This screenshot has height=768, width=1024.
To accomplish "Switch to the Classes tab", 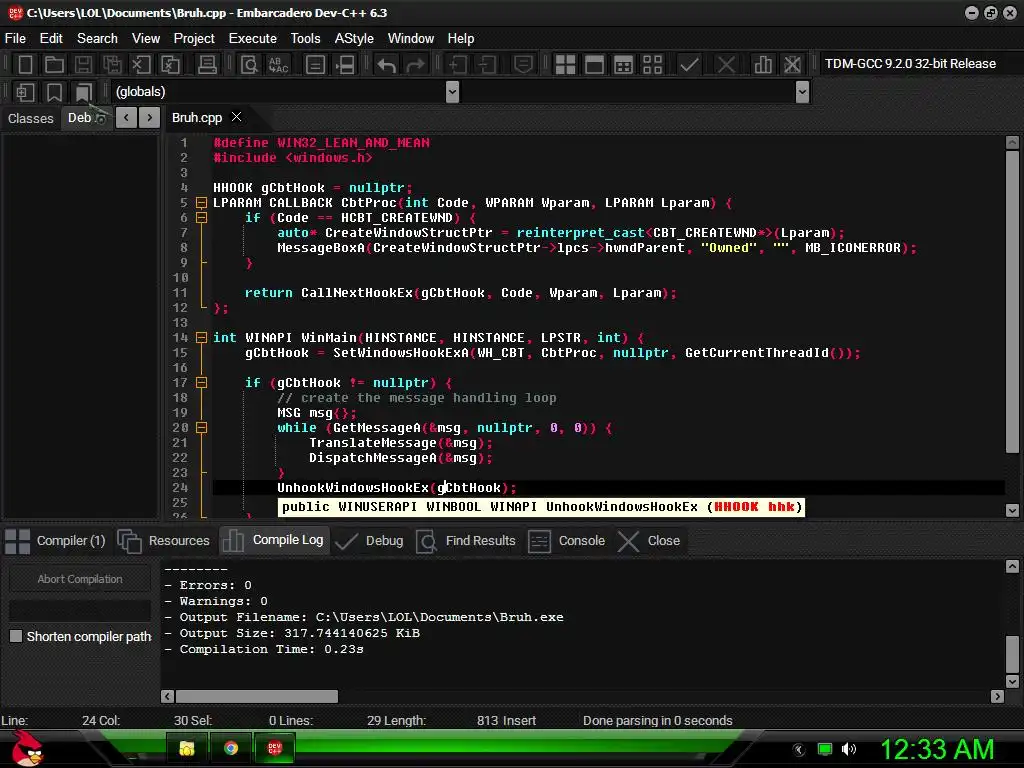I will click(31, 118).
